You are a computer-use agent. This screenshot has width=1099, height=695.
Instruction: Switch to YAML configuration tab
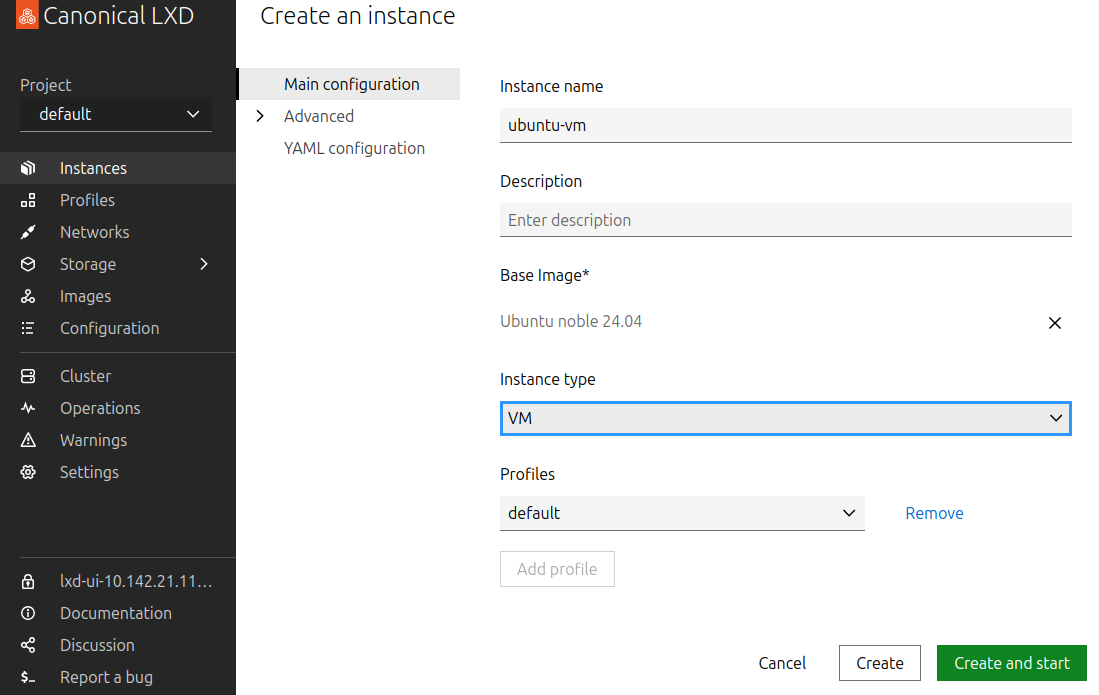click(354, 148)
